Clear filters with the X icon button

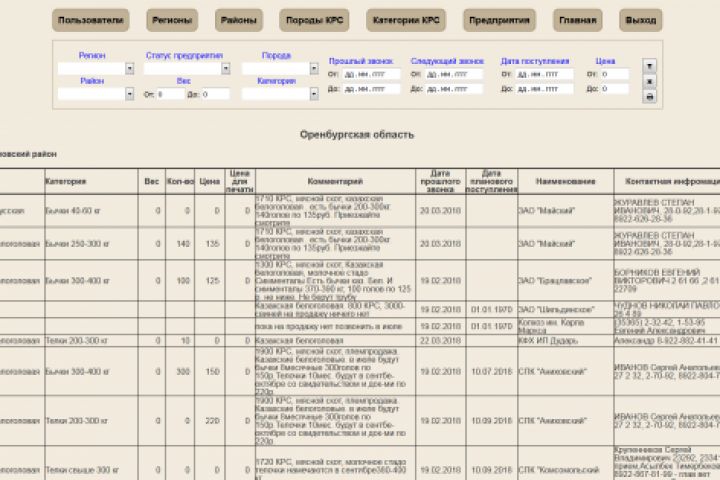point(649,82)
